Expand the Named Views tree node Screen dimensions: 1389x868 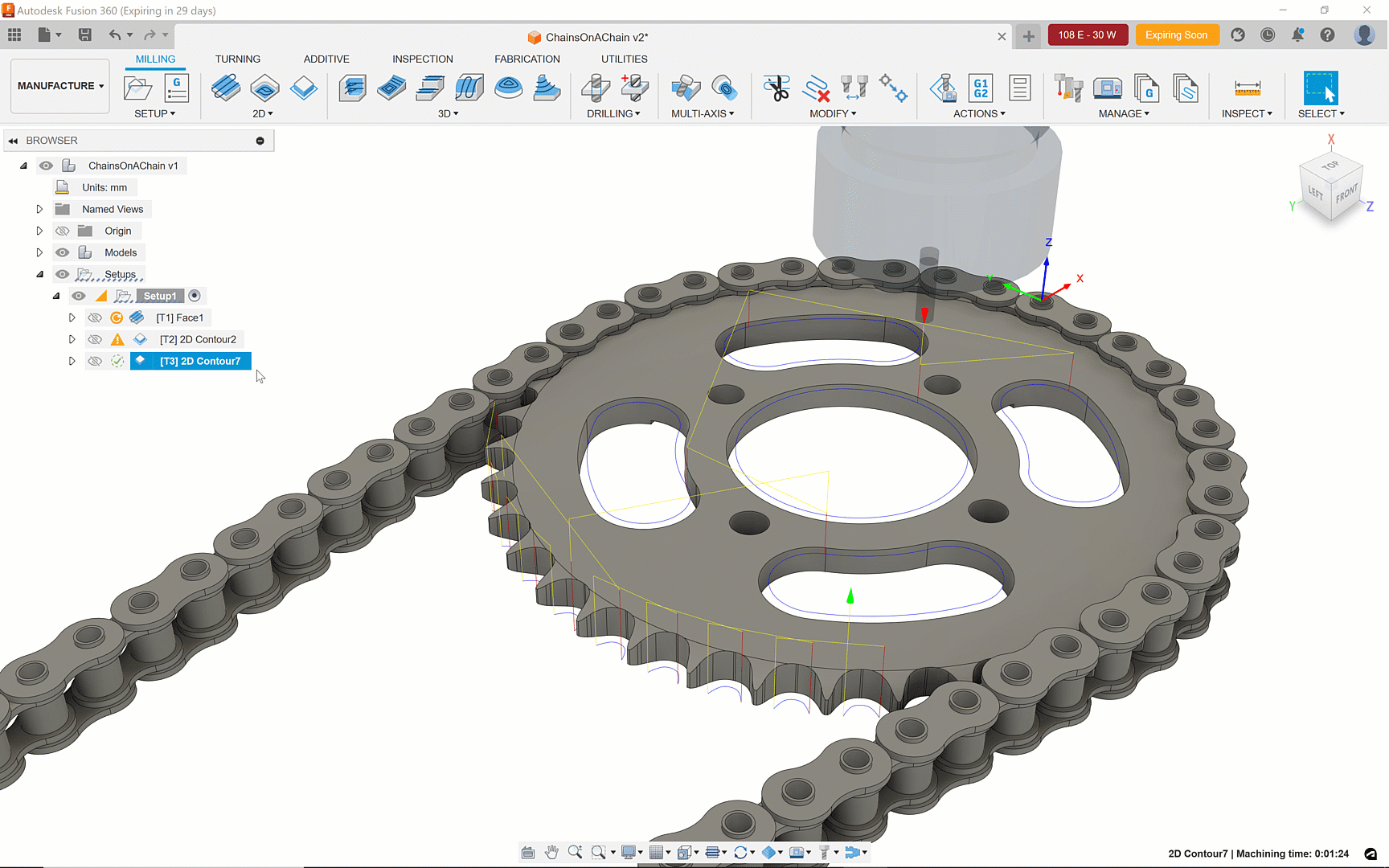39,209
